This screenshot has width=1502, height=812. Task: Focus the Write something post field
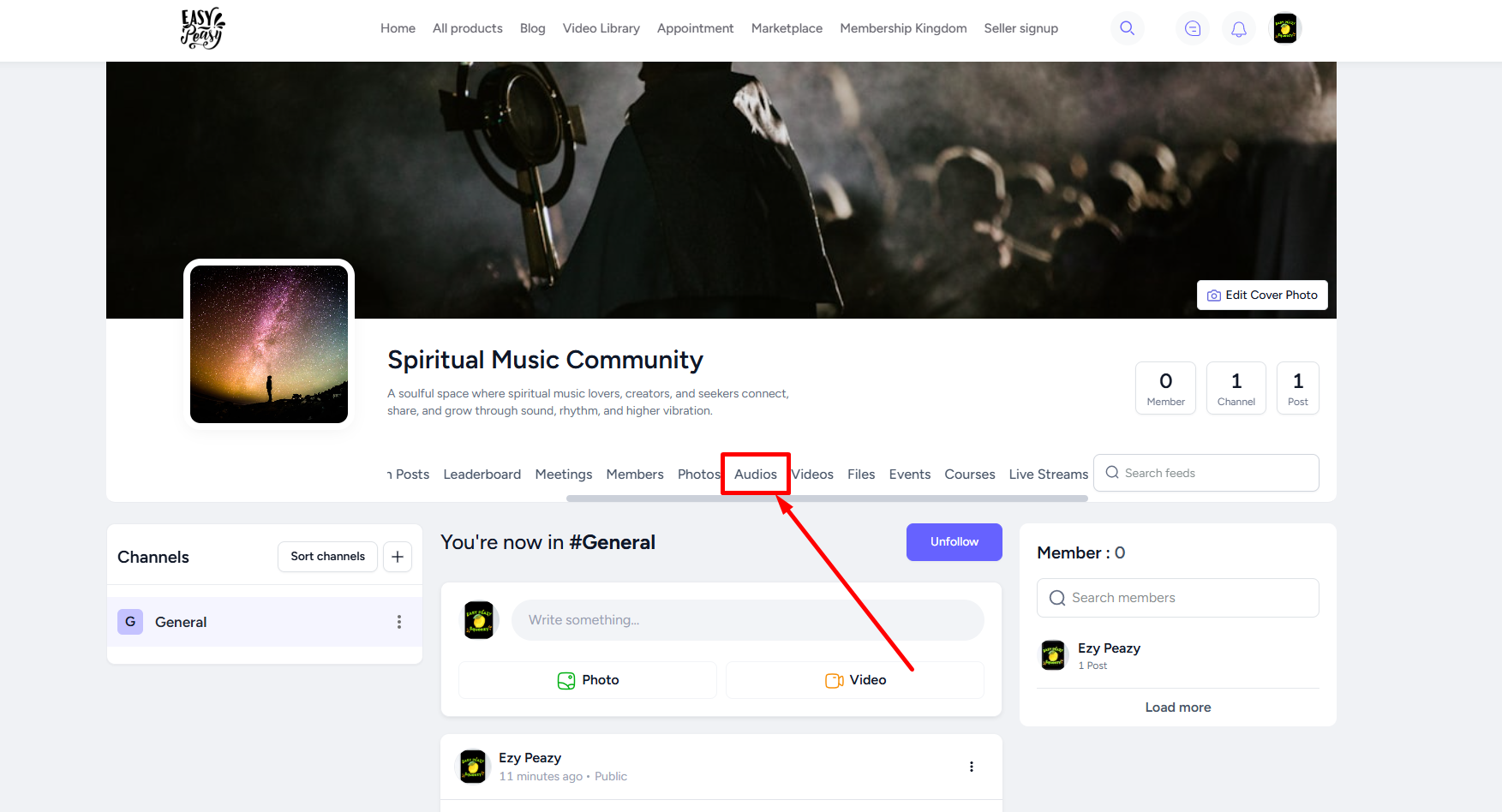747,620
